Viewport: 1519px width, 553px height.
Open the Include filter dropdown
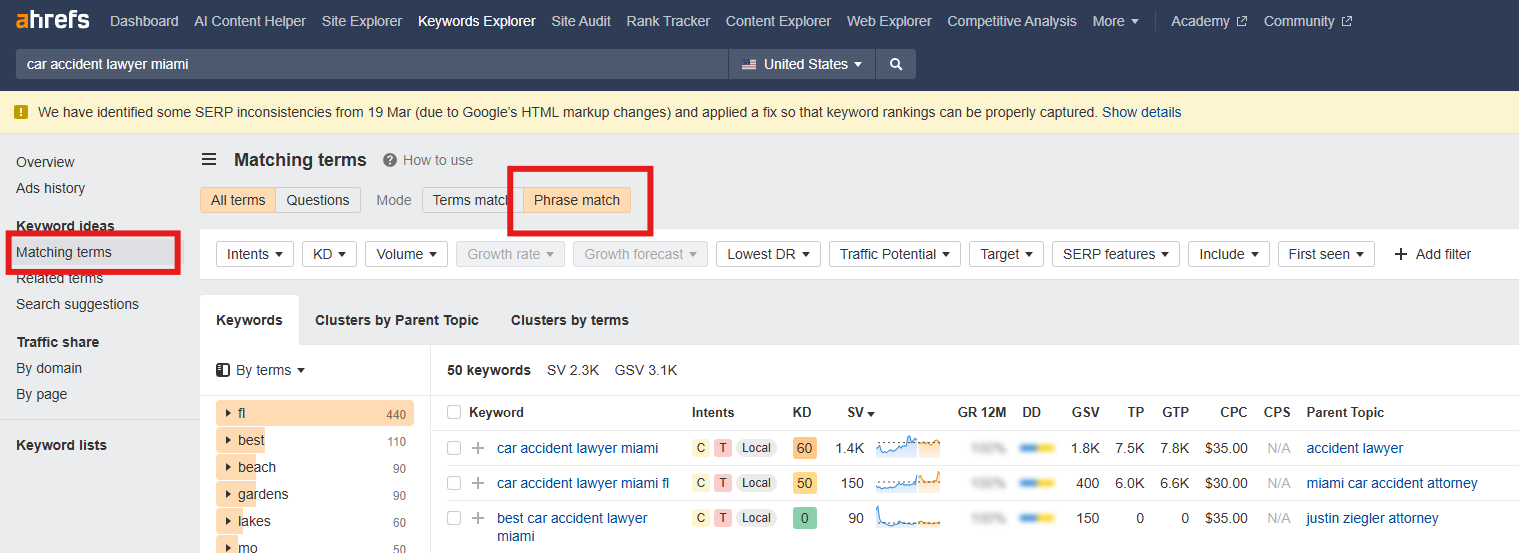1229,254
